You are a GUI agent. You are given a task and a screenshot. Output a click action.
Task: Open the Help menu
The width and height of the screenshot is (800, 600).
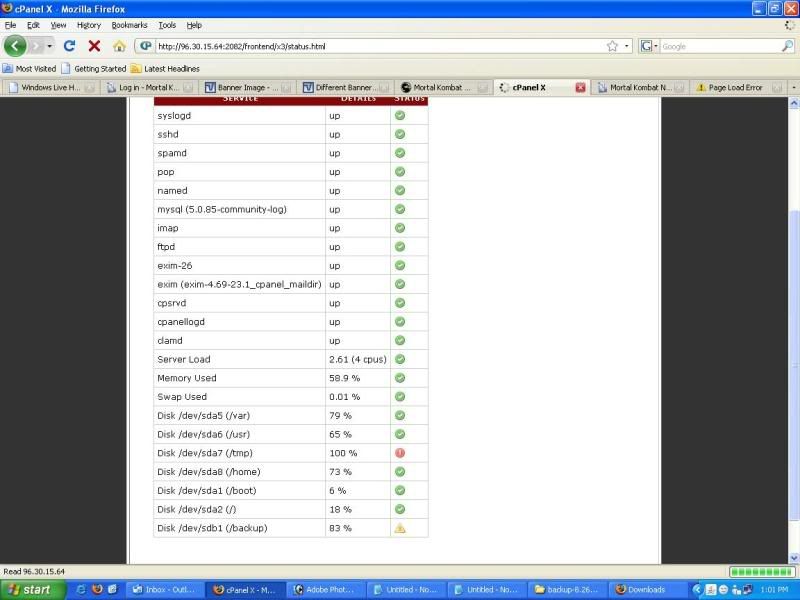tap(194, 25)
